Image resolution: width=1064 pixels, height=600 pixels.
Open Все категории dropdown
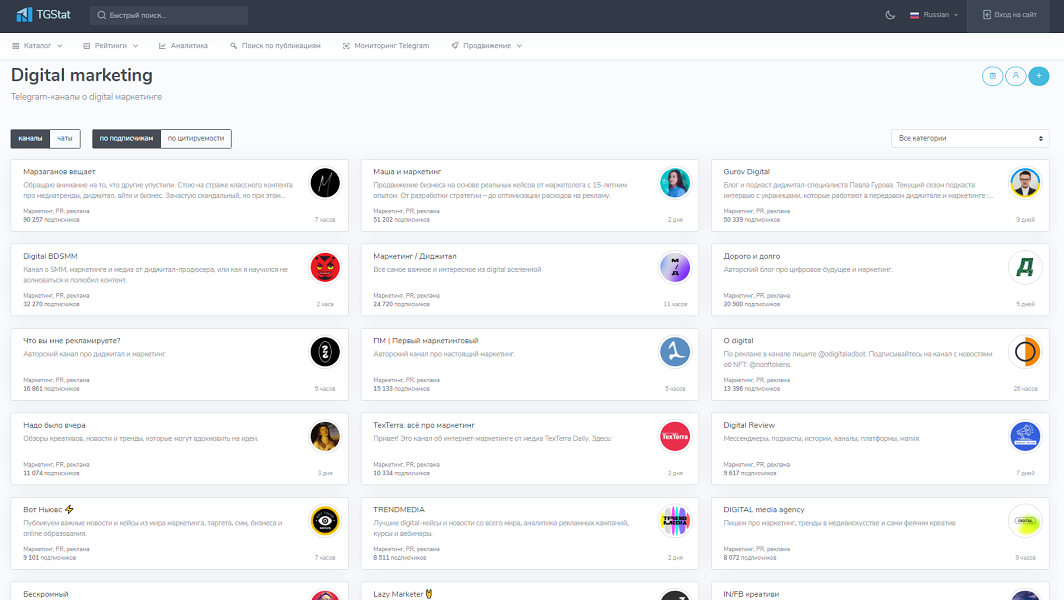point(970,138)
